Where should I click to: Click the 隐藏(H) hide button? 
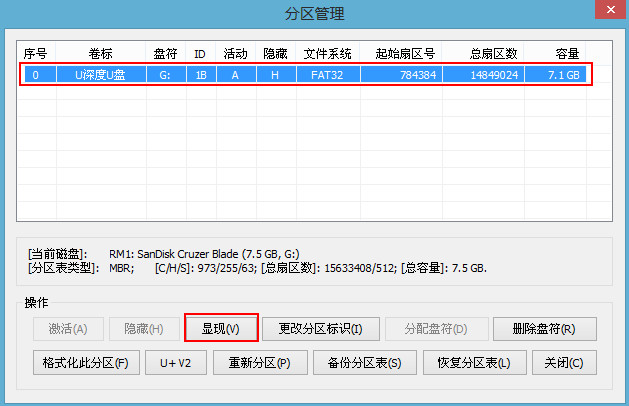point(144,329)
